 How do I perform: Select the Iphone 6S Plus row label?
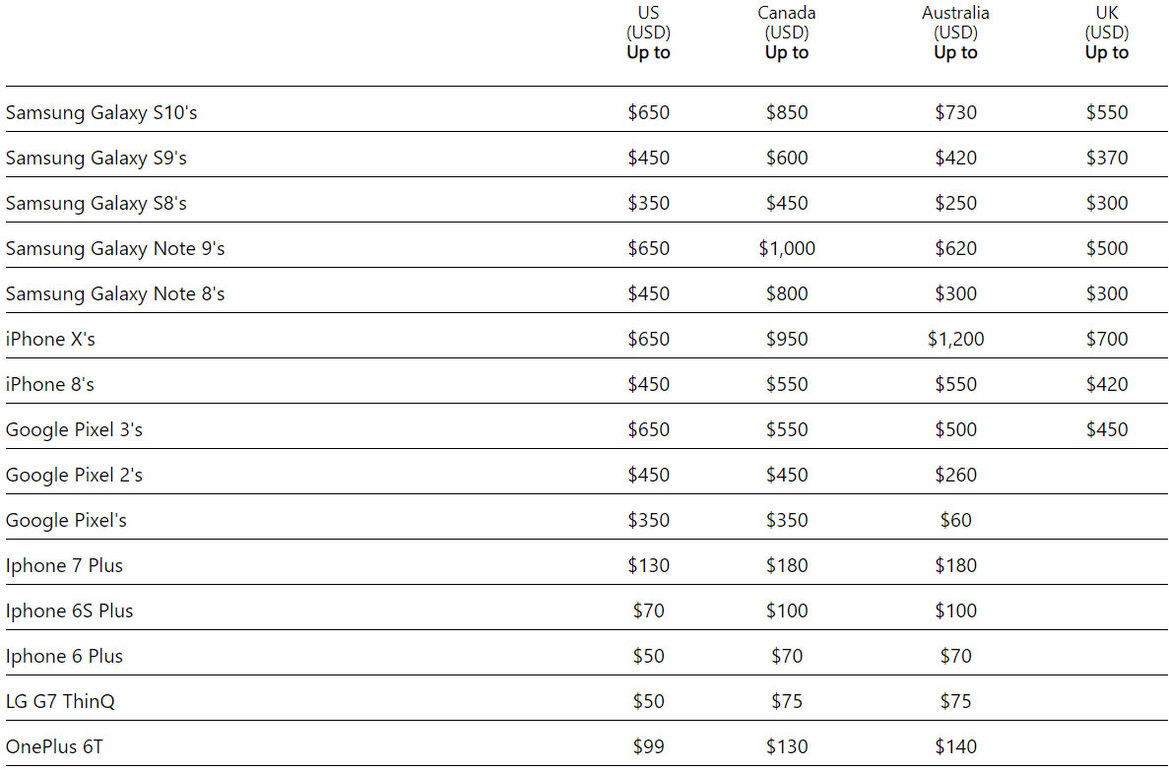69,611
